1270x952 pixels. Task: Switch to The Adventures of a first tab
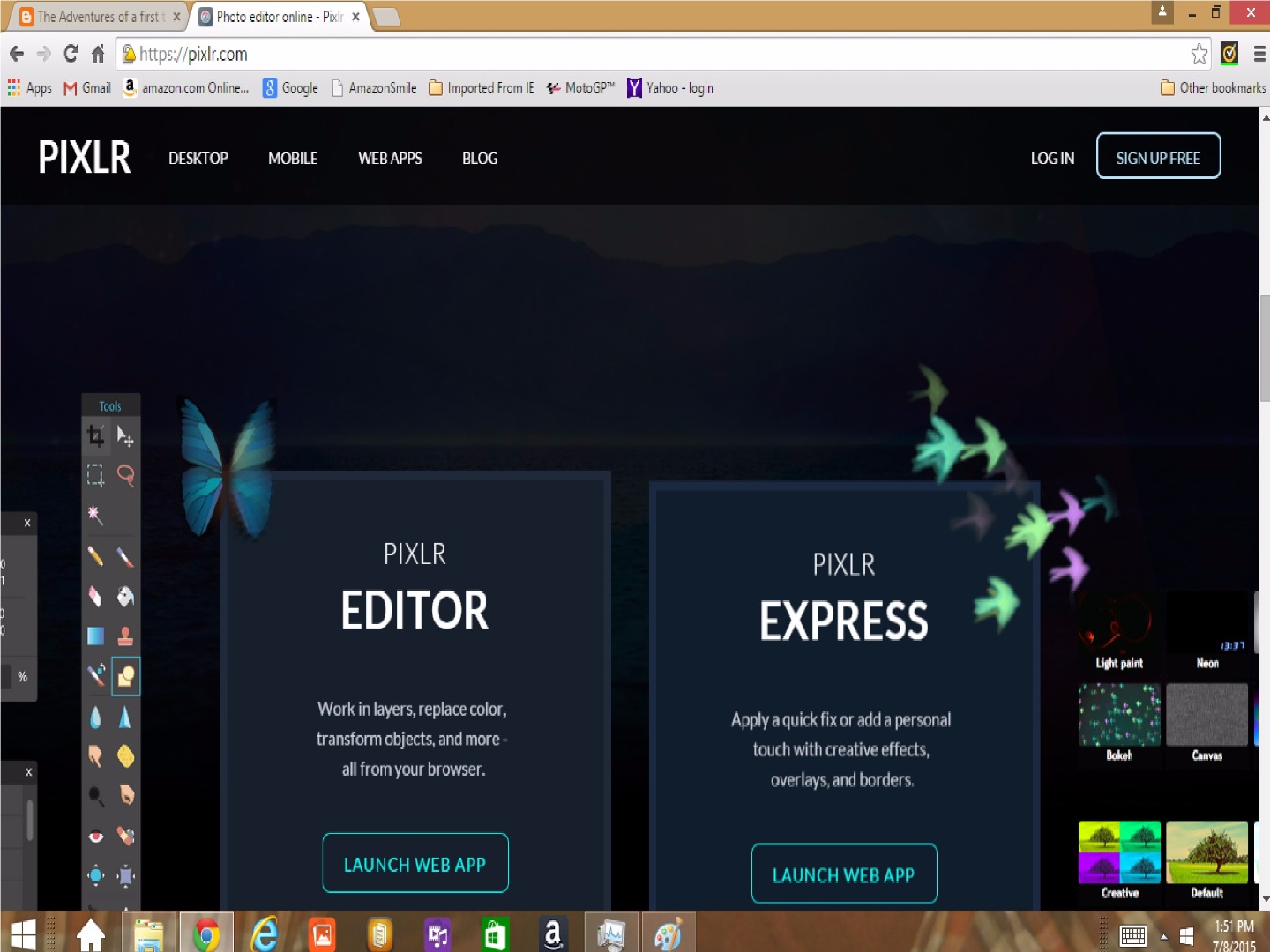[99, 16]
